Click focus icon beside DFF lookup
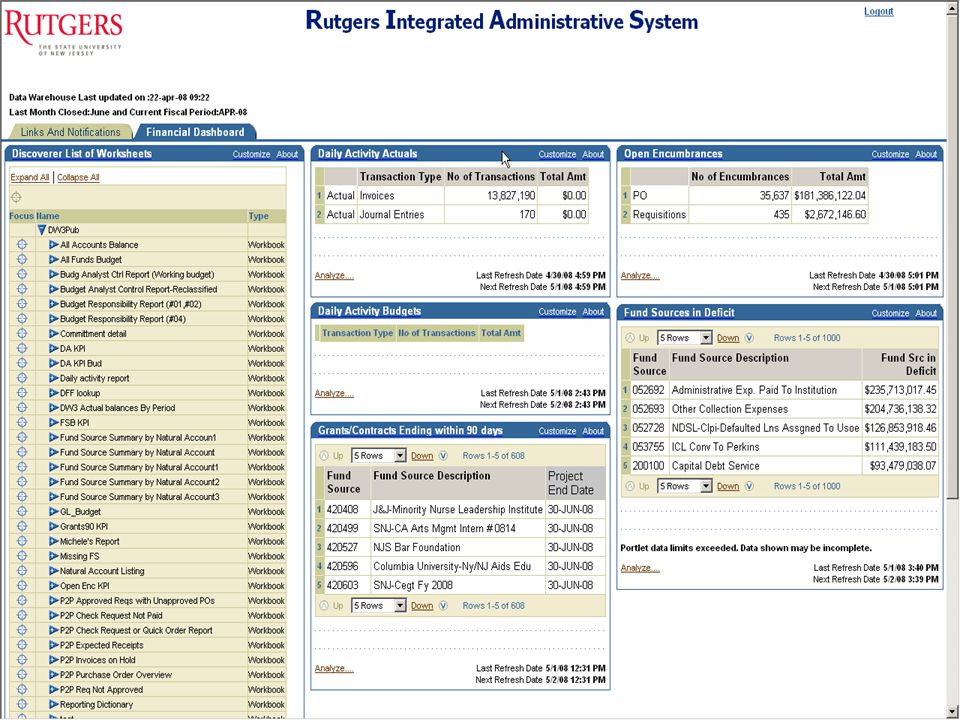Screen dimensions: 960x720 pyautogui.click(x=22, y=392)
